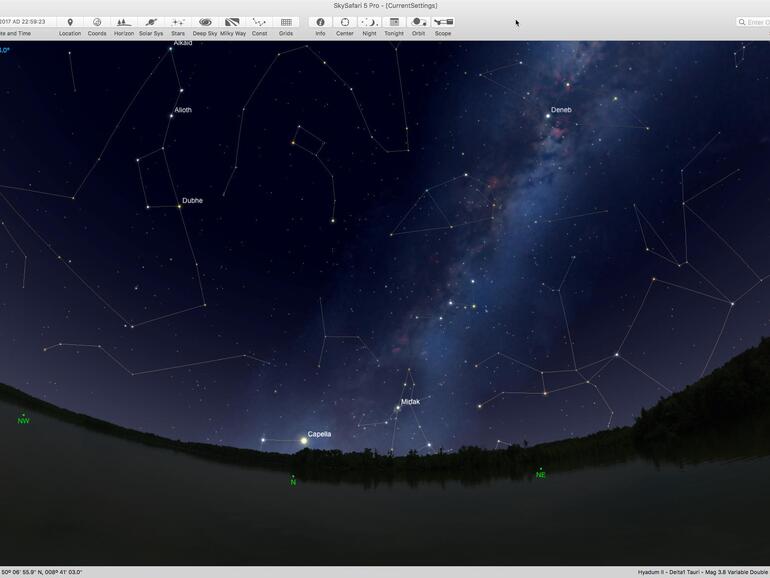Select the star Mirfak
770x578 pixels.
coord(398,408)
